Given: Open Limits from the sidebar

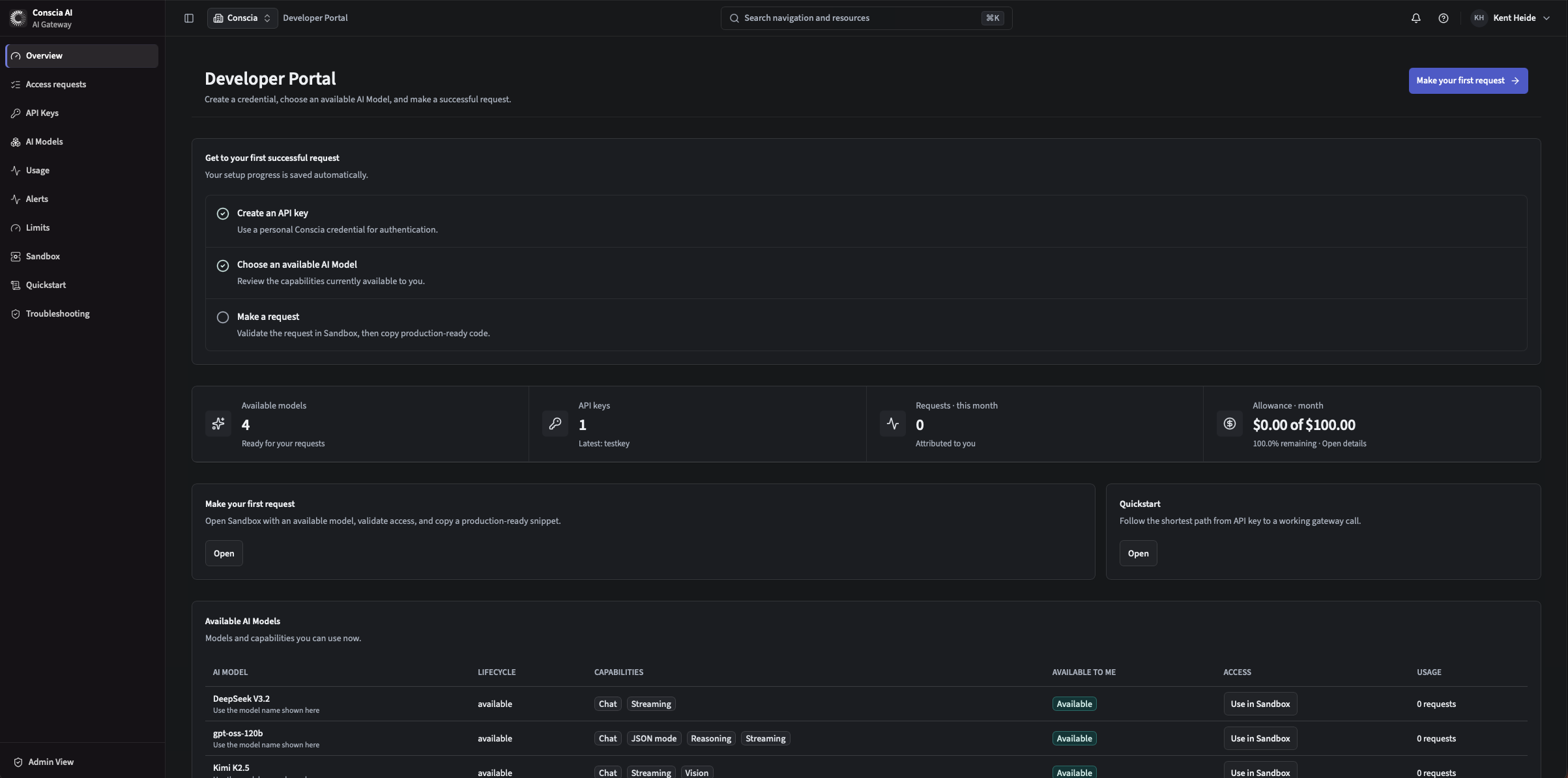Looking at the screenshot, I should 81,228.
